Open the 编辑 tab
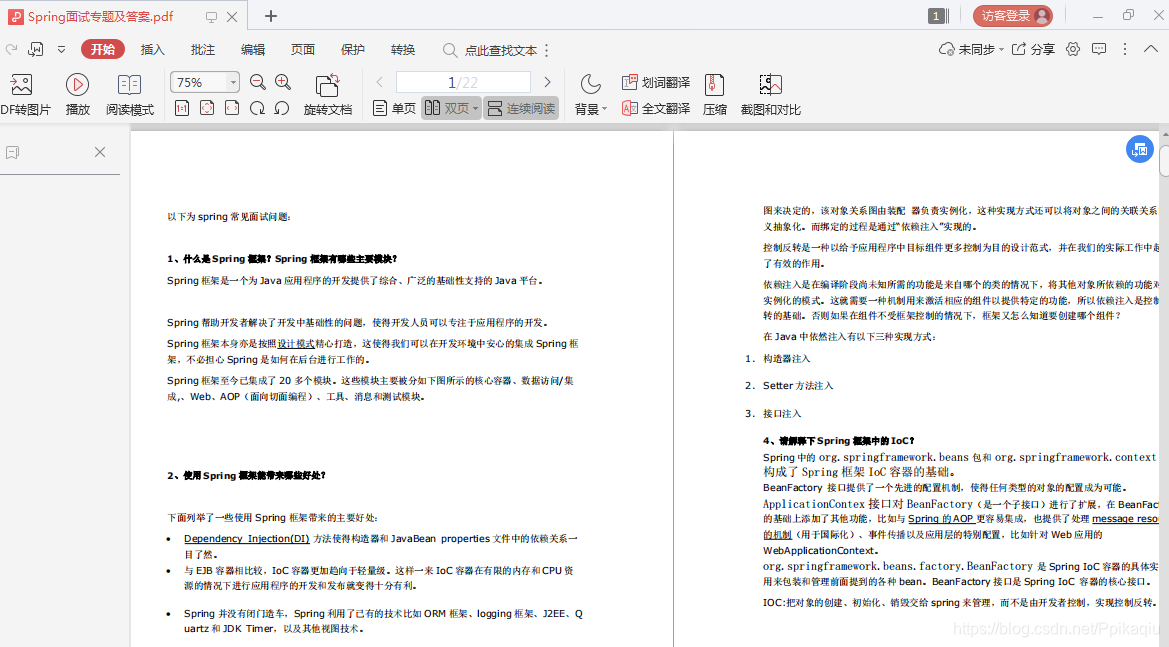 pyautogui.click(x=253, y=50)
